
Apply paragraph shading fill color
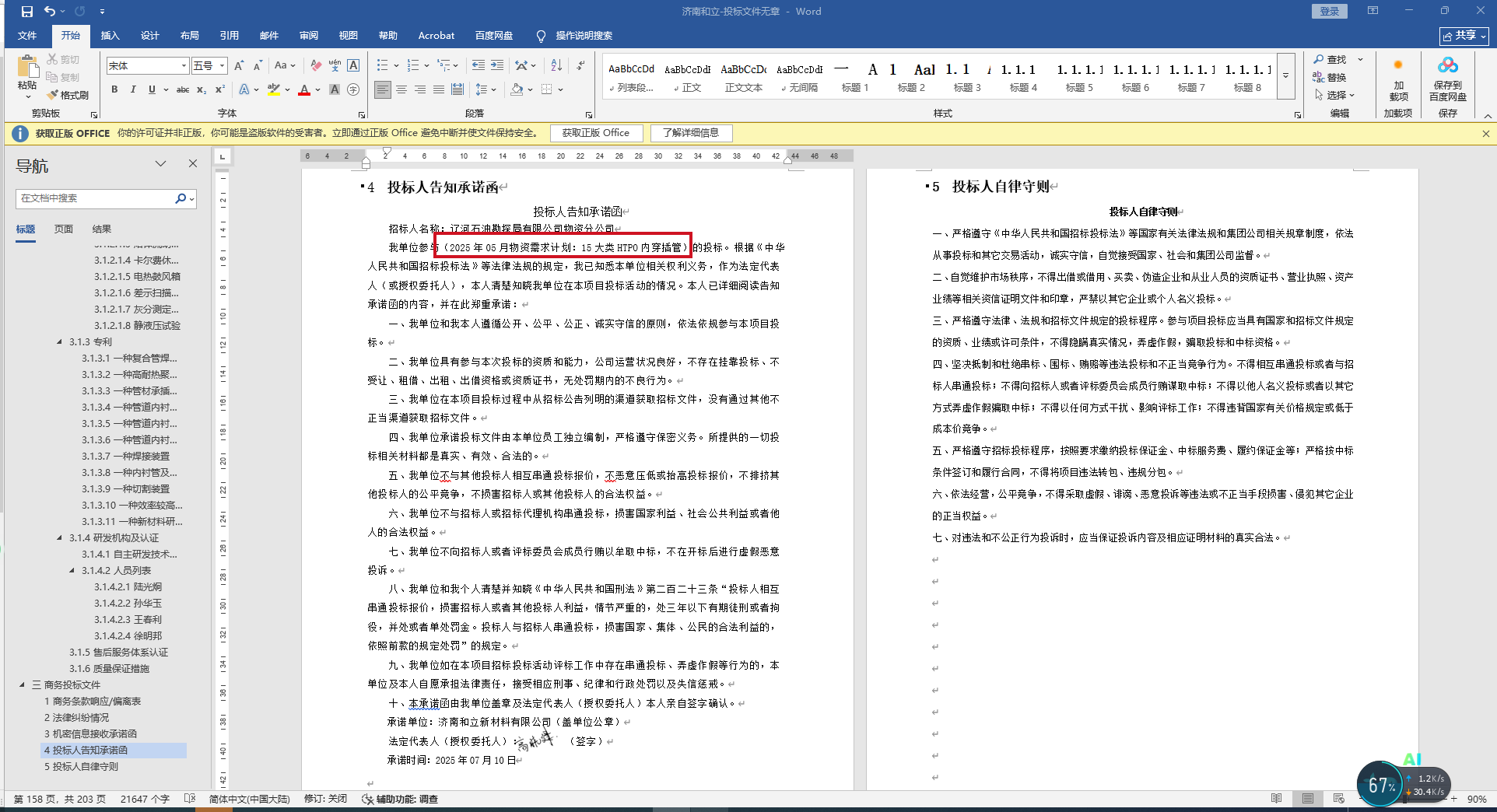517,89
